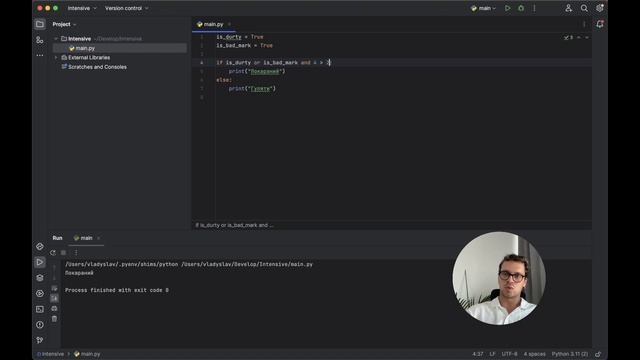The image size is (640, 360).
Task: Print Run console output
Action: tap(54, 309)
